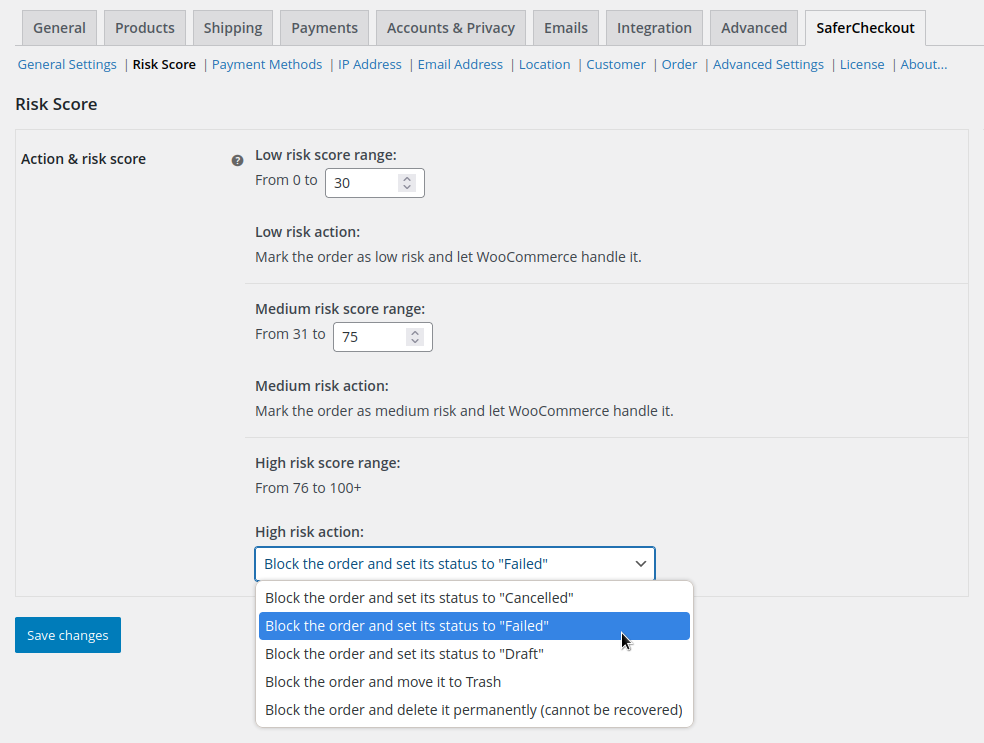The width and height of the screenshot is (984, 743).
Task: Go to the IP Address section
Action: tap(370, 65)
